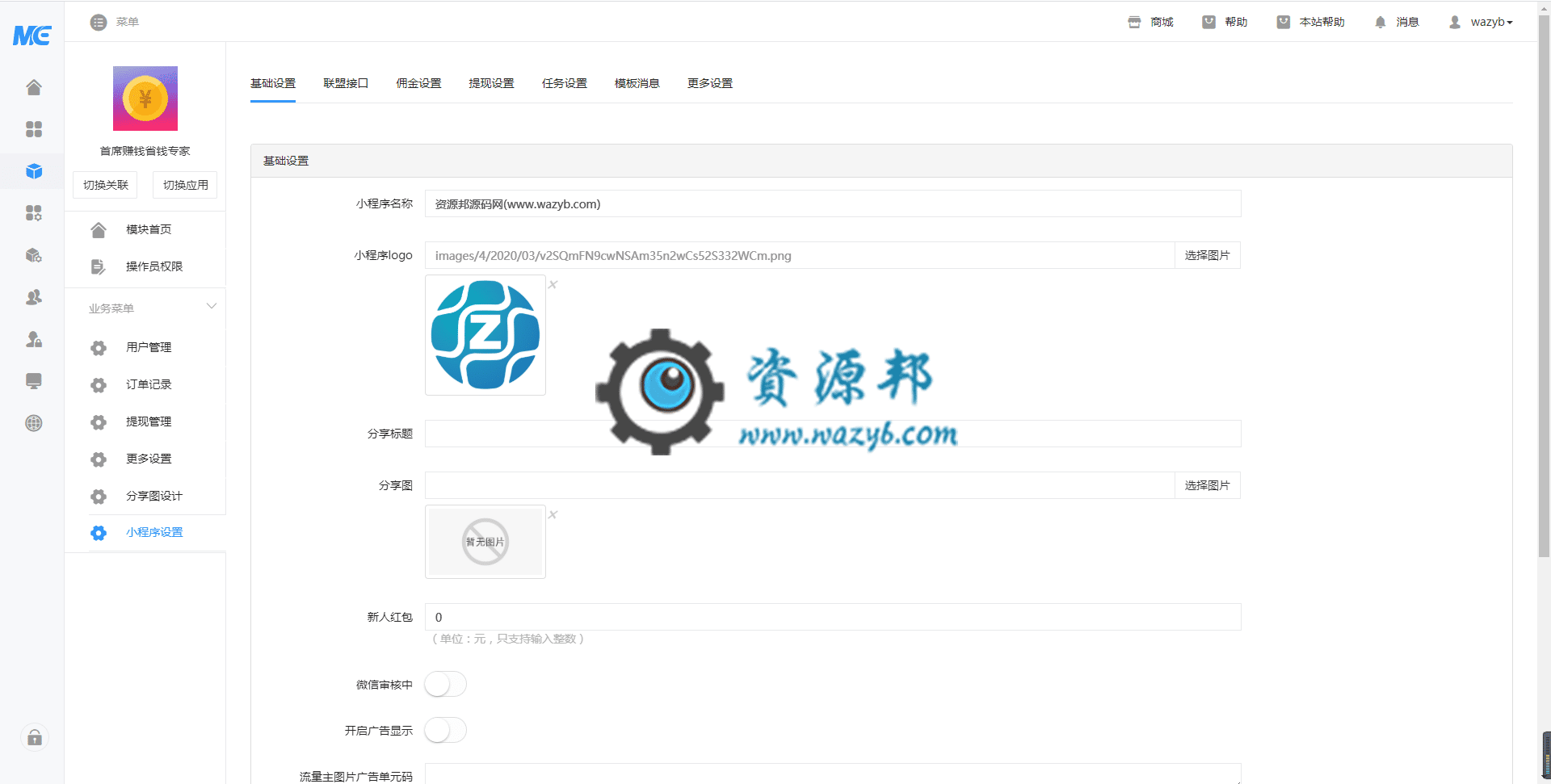Click the gear icon beside 分享图设计
1551x784 pixels.
[99, 497]
